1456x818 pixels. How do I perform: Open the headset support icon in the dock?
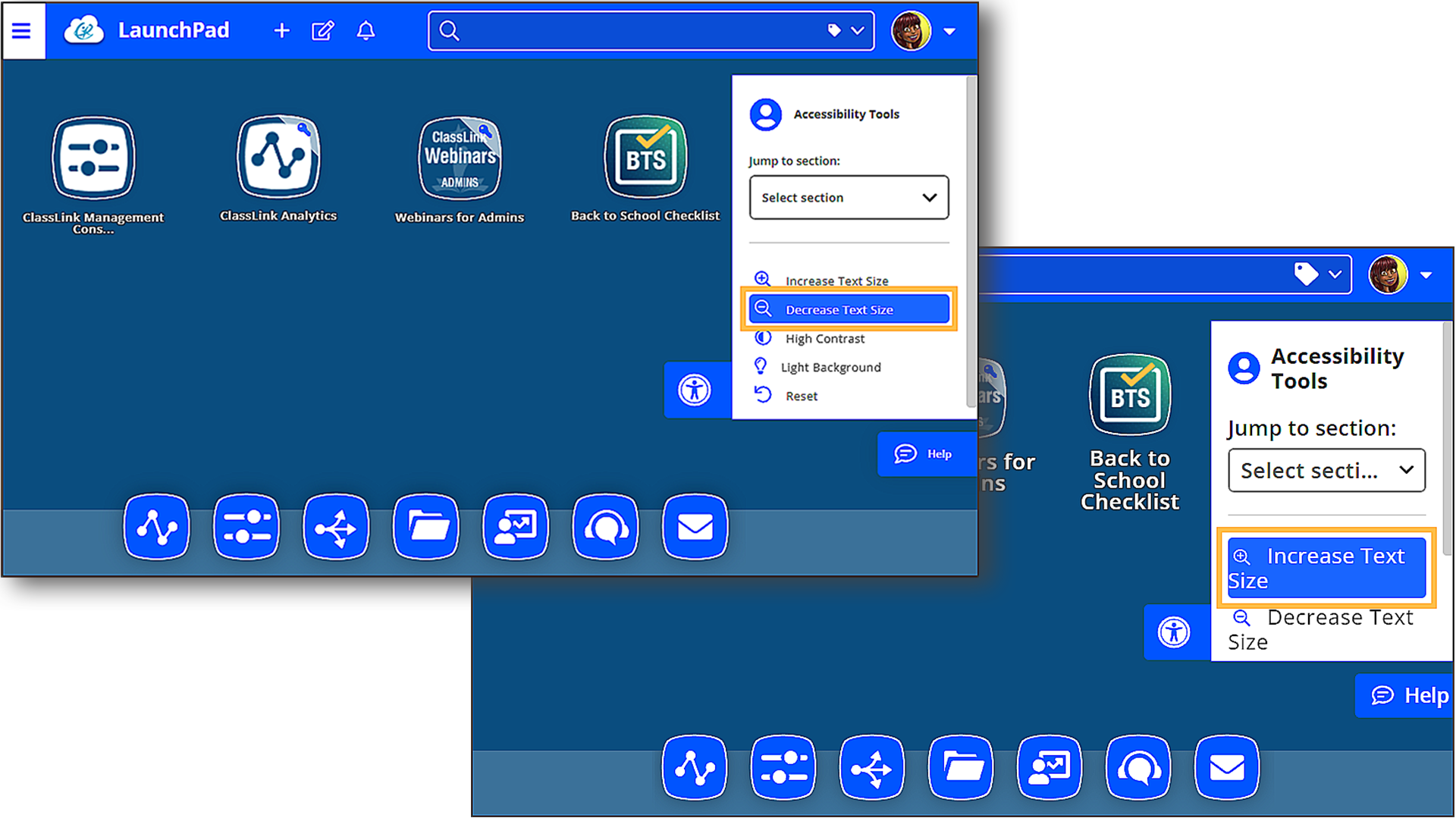(604, 526)
